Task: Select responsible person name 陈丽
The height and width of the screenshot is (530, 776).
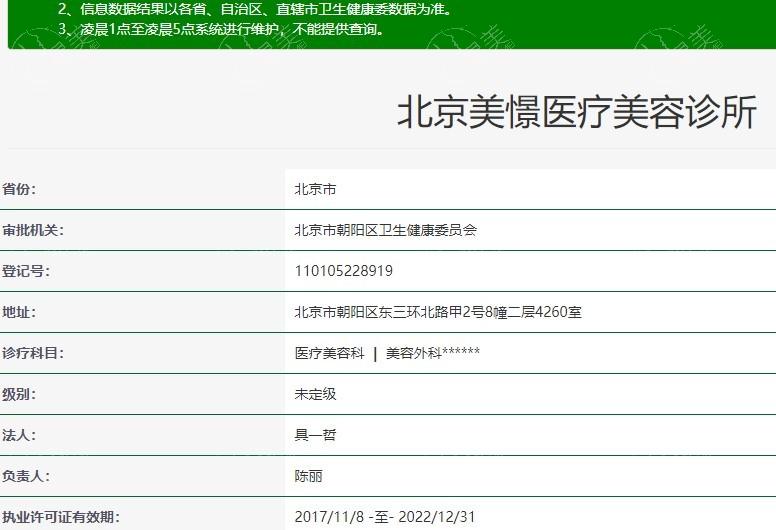Action: (308, 477)
